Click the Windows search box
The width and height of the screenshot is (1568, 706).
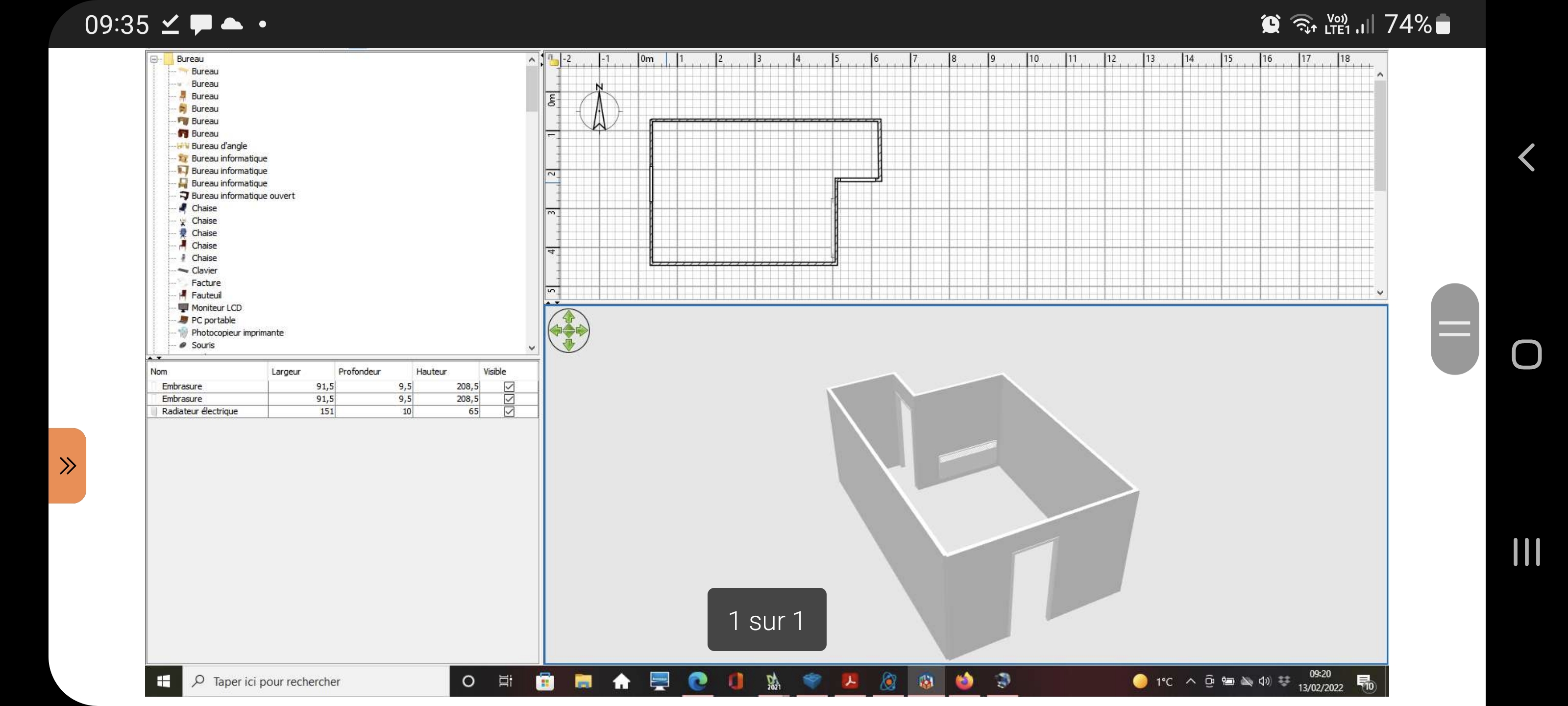(316, 681)
